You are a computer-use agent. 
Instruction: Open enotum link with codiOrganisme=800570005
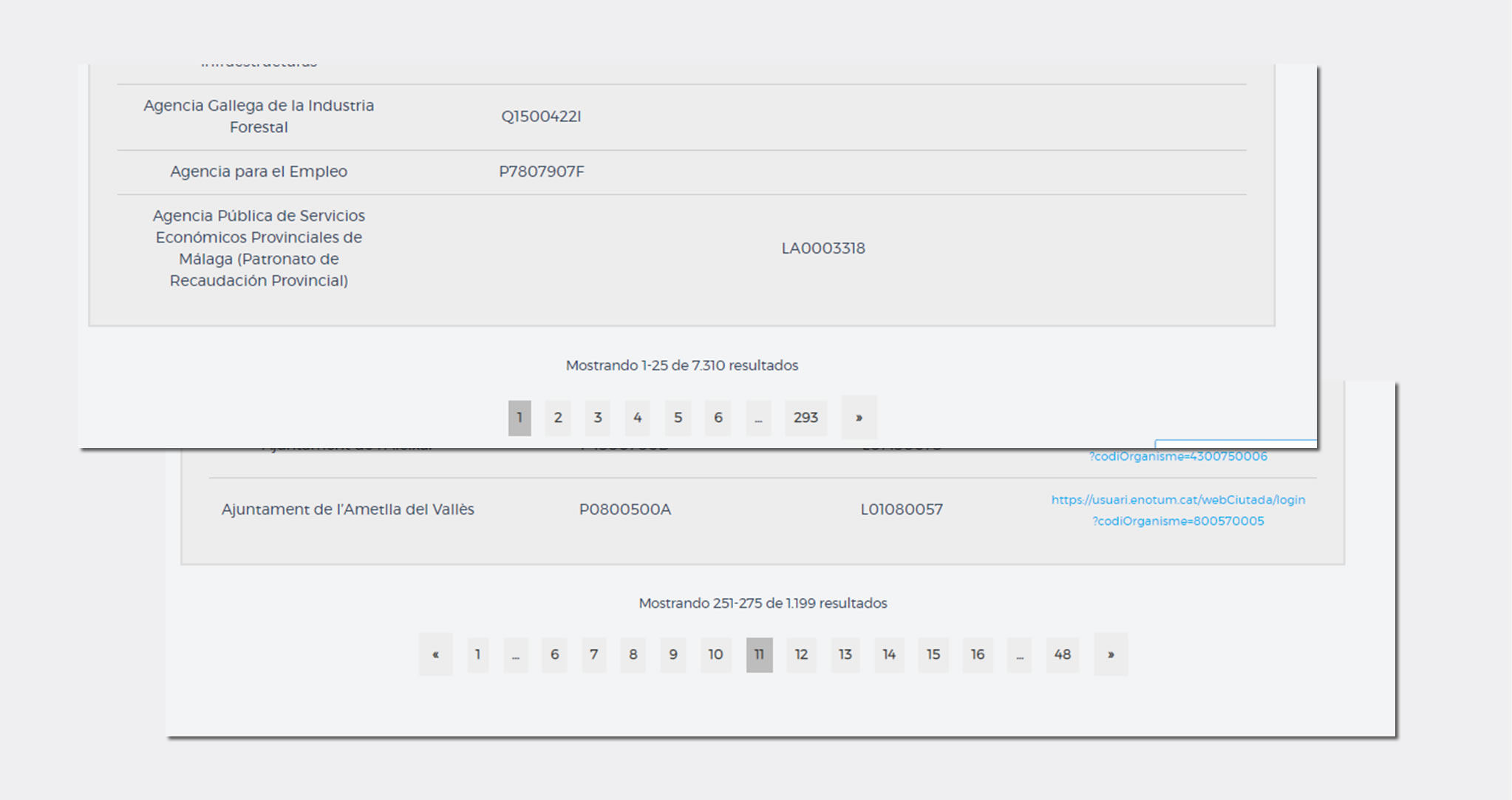[x=1178, y=510]
